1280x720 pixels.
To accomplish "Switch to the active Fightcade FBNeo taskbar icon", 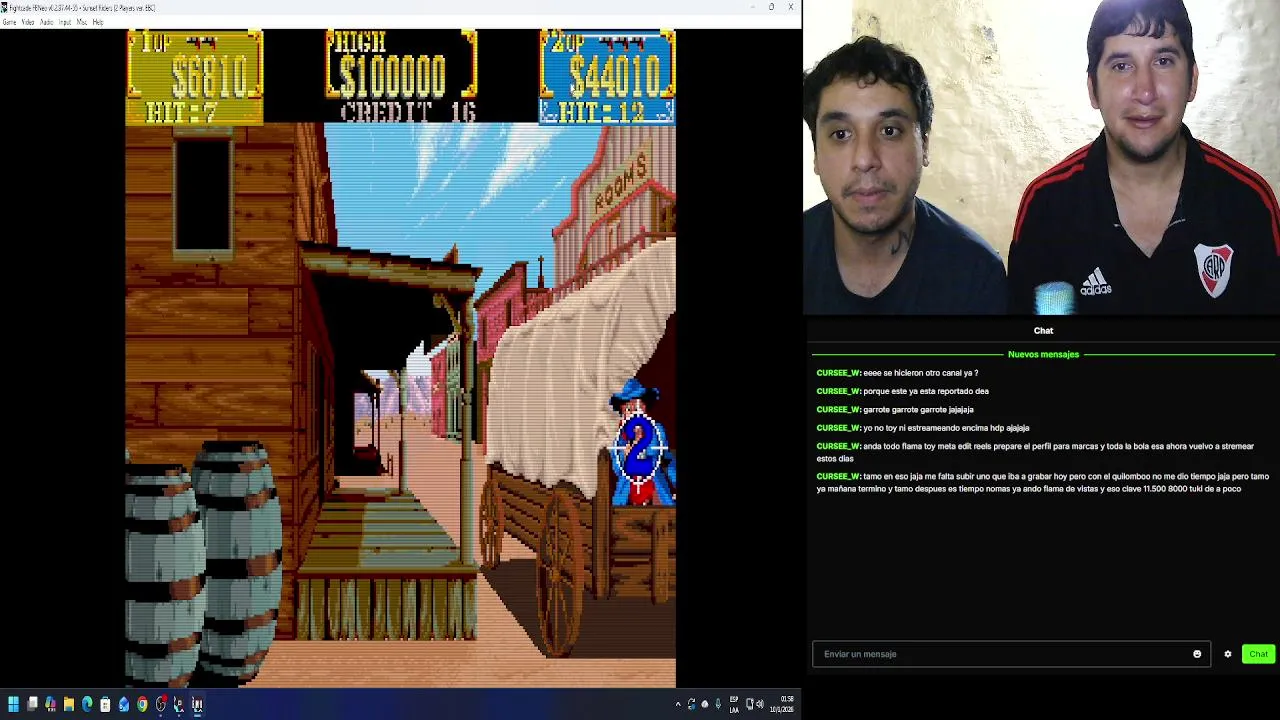I will (x=197, y=704).
